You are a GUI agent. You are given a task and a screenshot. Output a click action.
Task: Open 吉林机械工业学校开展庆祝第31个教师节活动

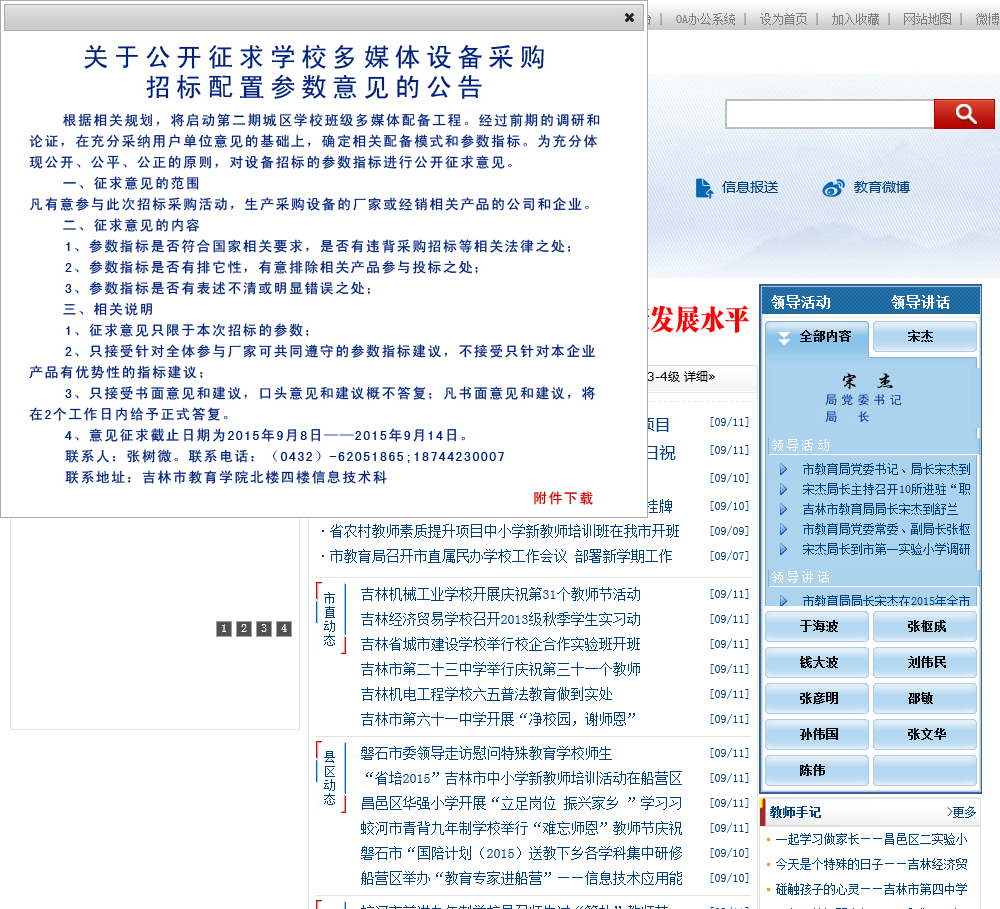point(501,595)
